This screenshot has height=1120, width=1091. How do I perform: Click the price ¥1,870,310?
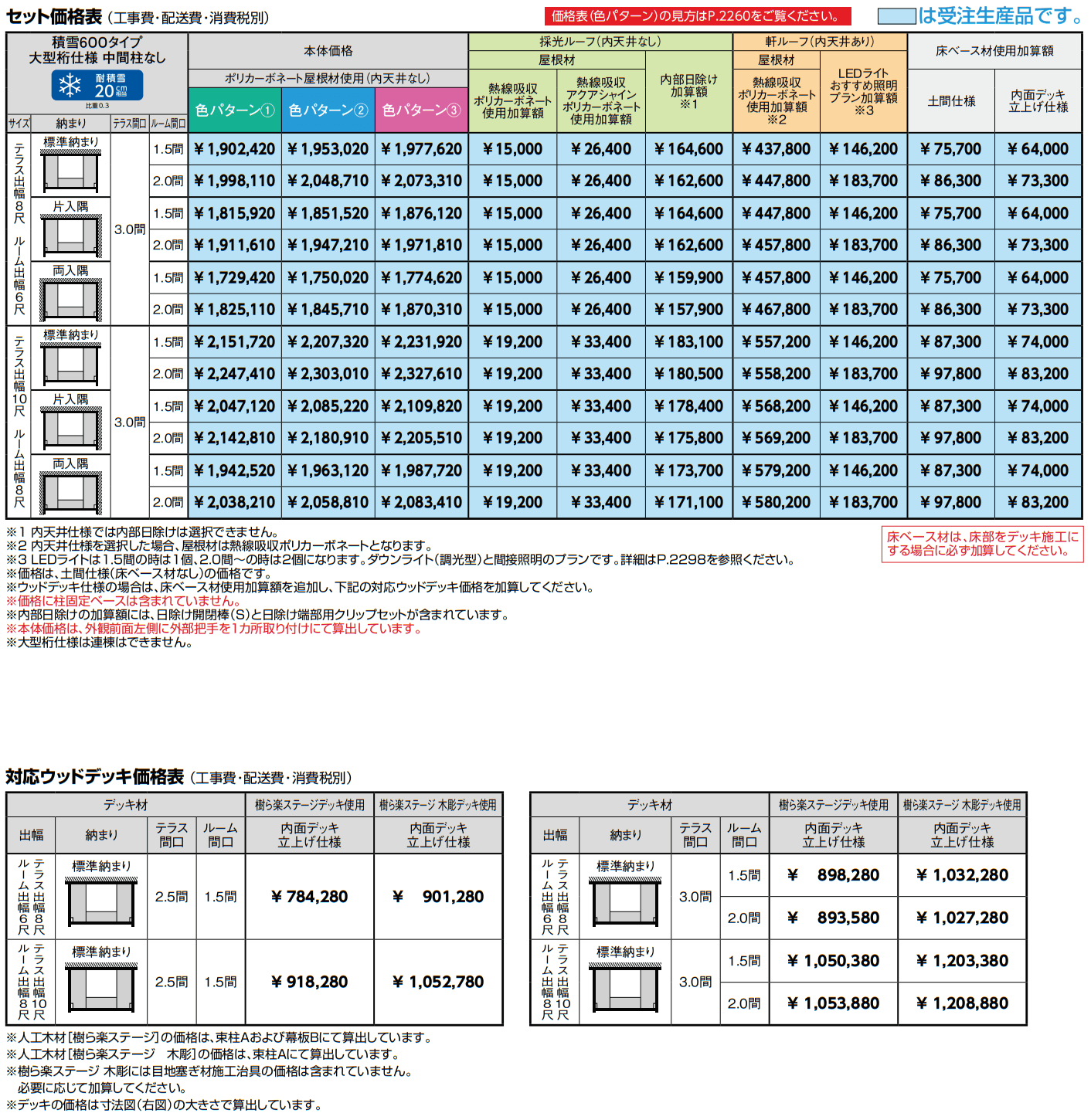[x=422, y=310]
